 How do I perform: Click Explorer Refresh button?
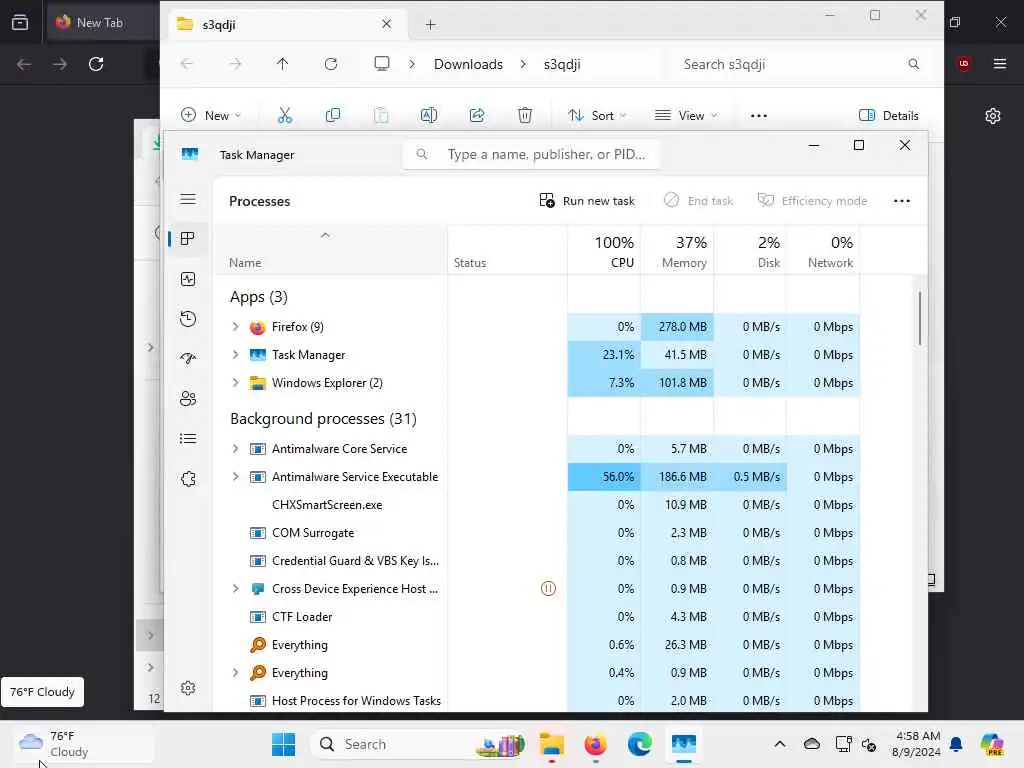[x=331, y=64]
